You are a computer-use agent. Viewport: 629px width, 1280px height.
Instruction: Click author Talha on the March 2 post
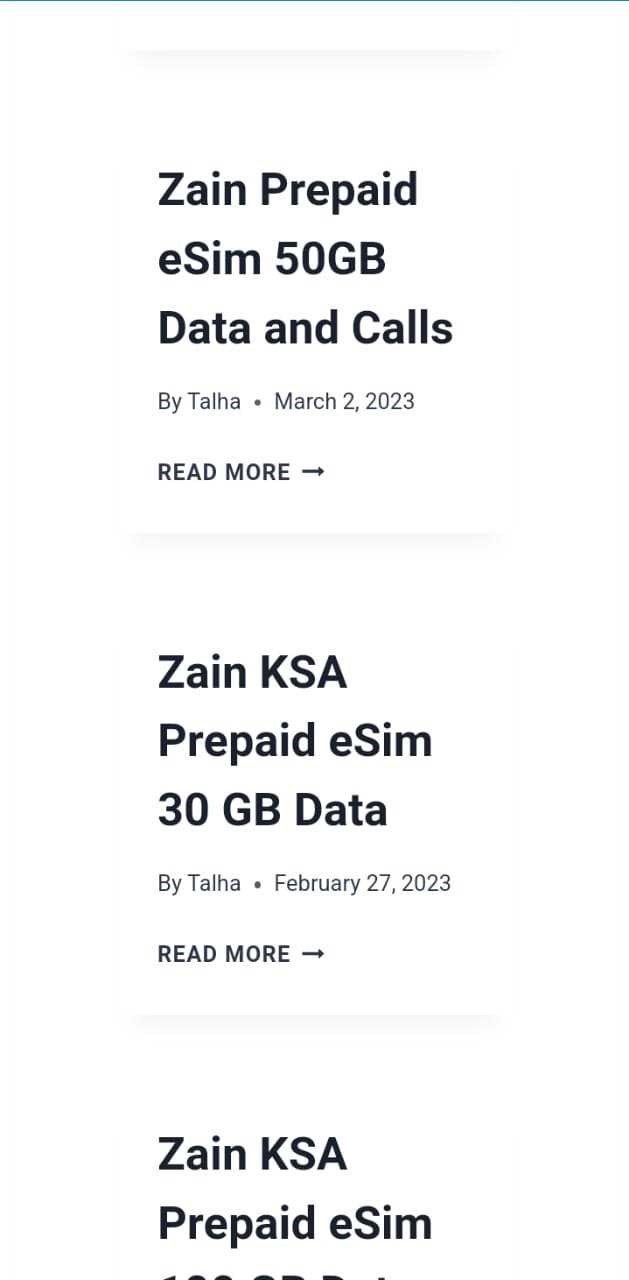click(214, 401)
